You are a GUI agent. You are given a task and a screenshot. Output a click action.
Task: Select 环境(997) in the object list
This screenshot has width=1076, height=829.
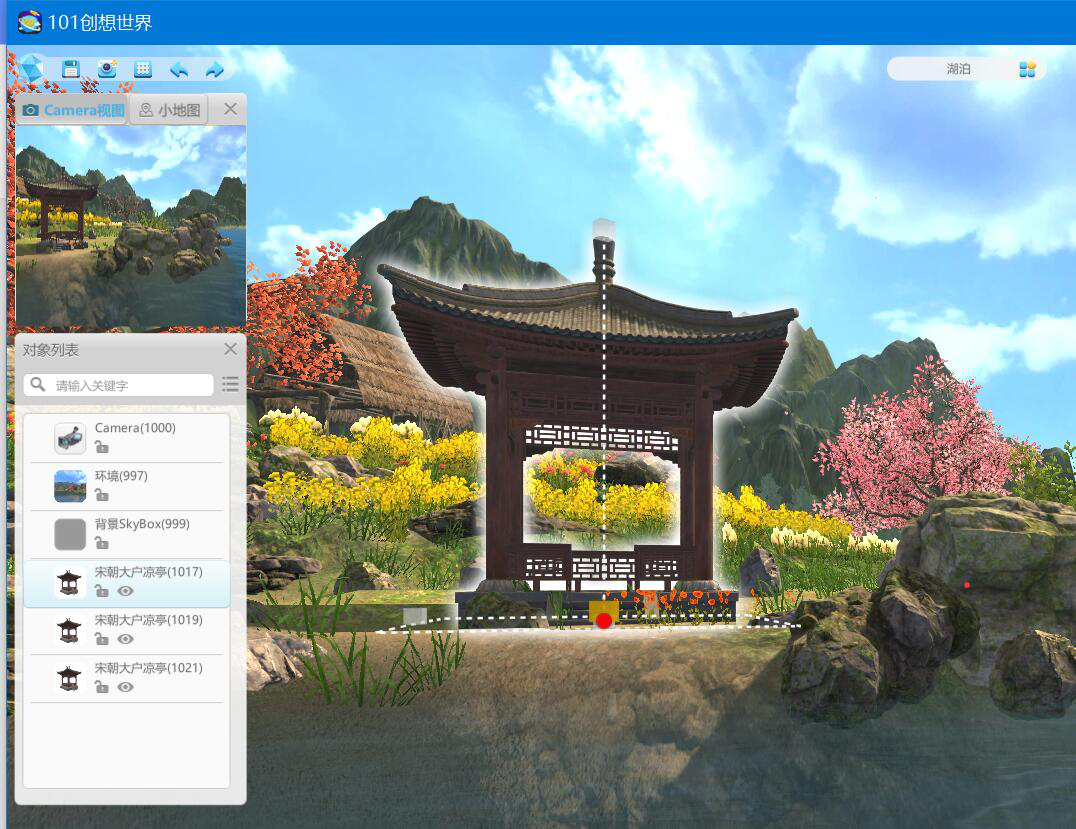tap(126, 486)
